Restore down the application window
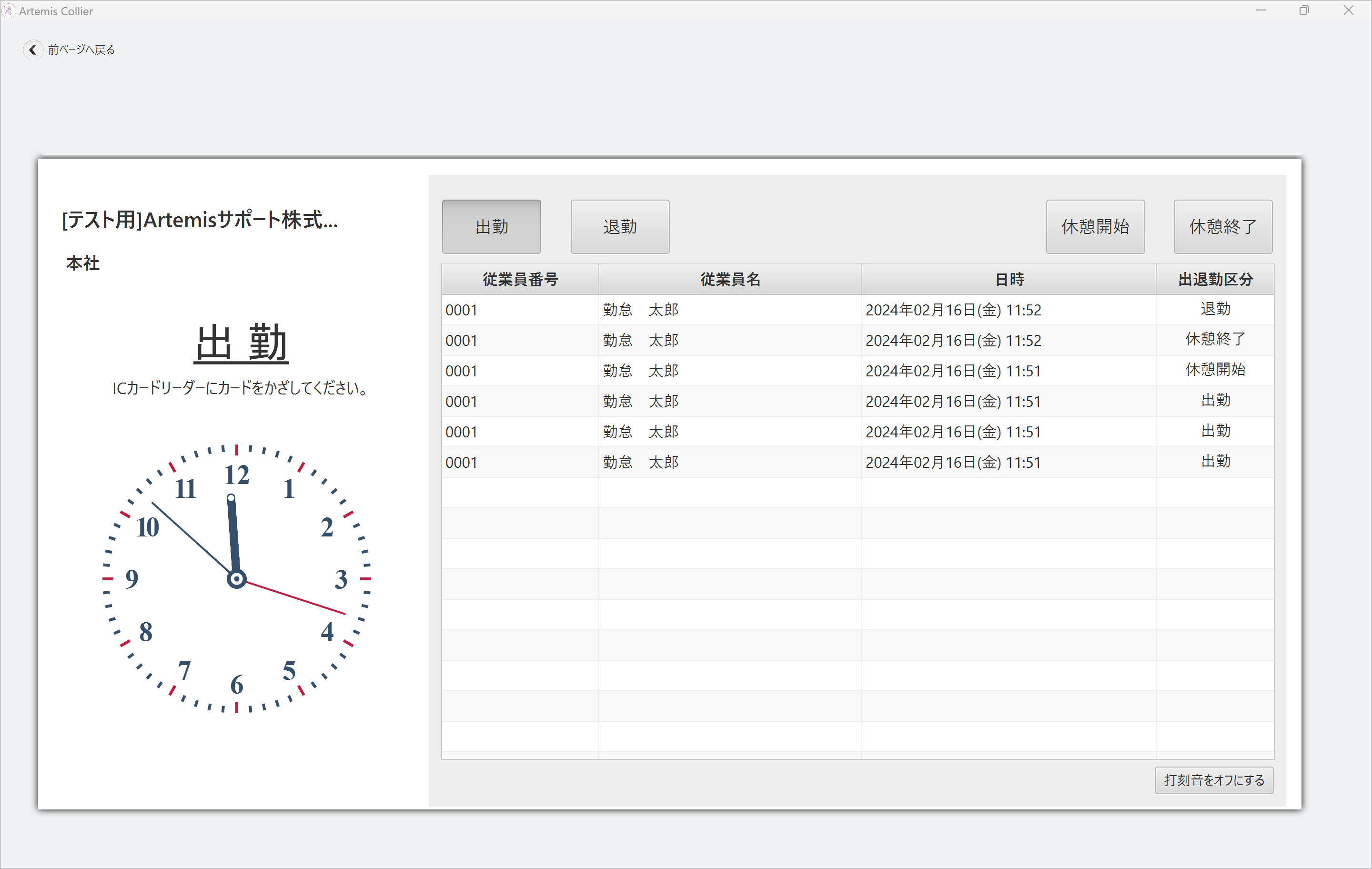The image size is (1372, 869). tap(1303, 11)
